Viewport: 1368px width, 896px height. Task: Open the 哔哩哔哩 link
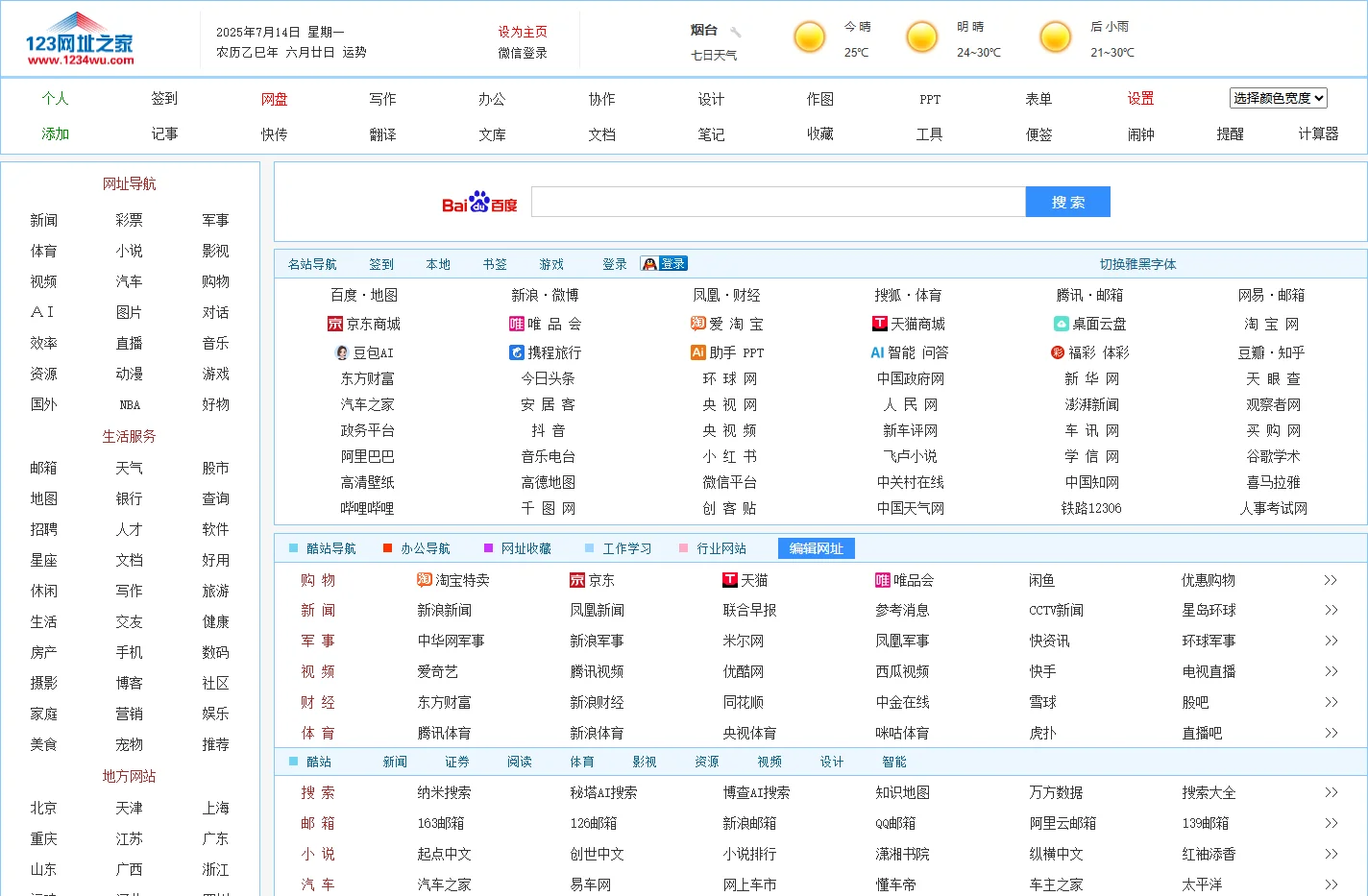[367, 508]
